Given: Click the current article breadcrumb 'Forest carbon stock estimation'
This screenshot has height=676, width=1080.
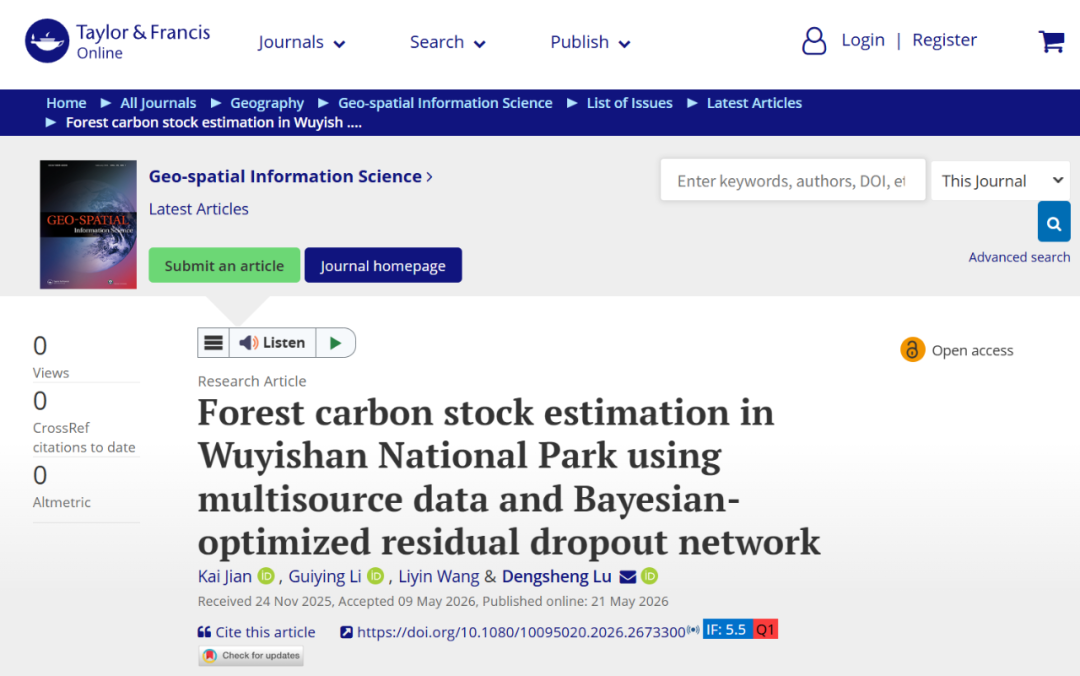Looking at the screenshot, I should tap(214, 123).
